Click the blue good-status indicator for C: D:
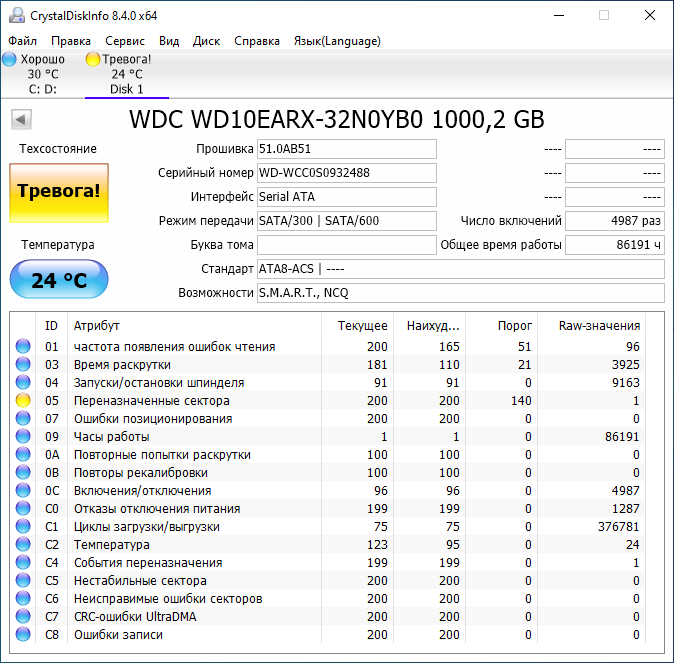 click(9, 59)
